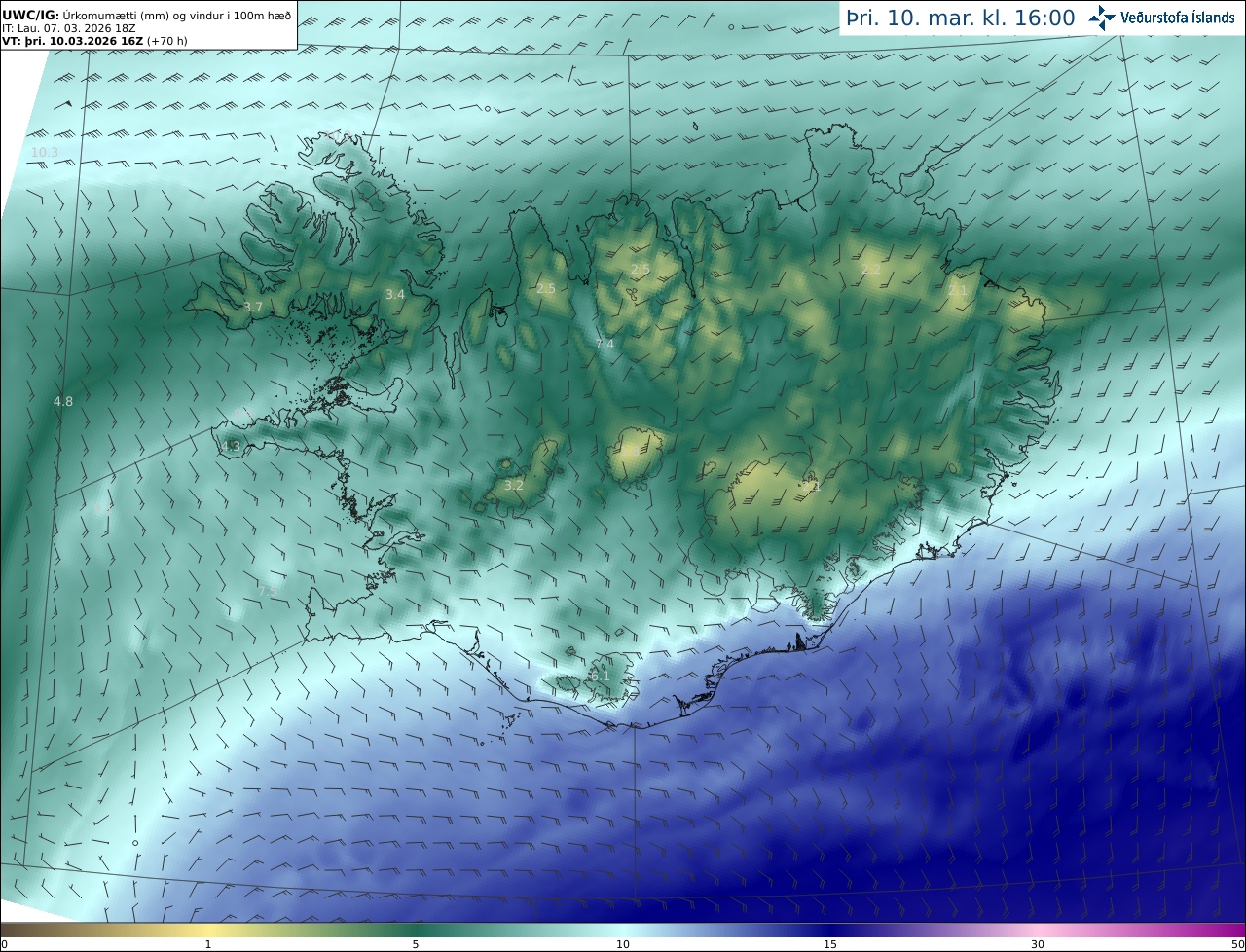Click the 6.1 value near the south coast
Viewport: 1246px width, 952px height.
click(x=600, y=676)
